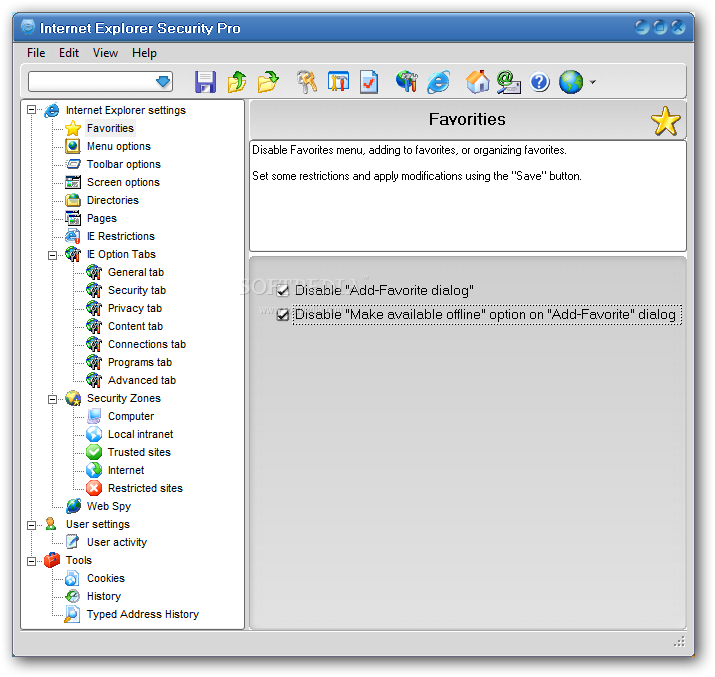715x677 pixels.
Task: Click the Internet zone globe icon
Action: tap(94, 470)
